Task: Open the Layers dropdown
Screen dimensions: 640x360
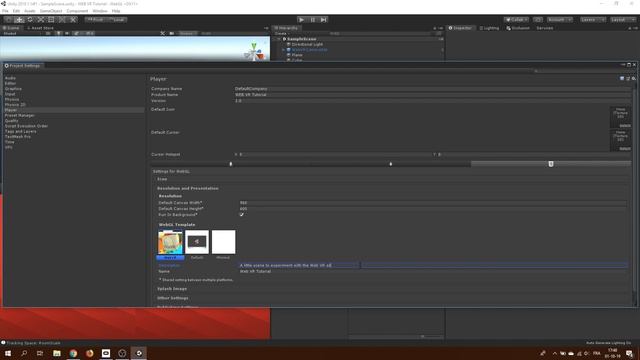Action: [x=593, y=20]
